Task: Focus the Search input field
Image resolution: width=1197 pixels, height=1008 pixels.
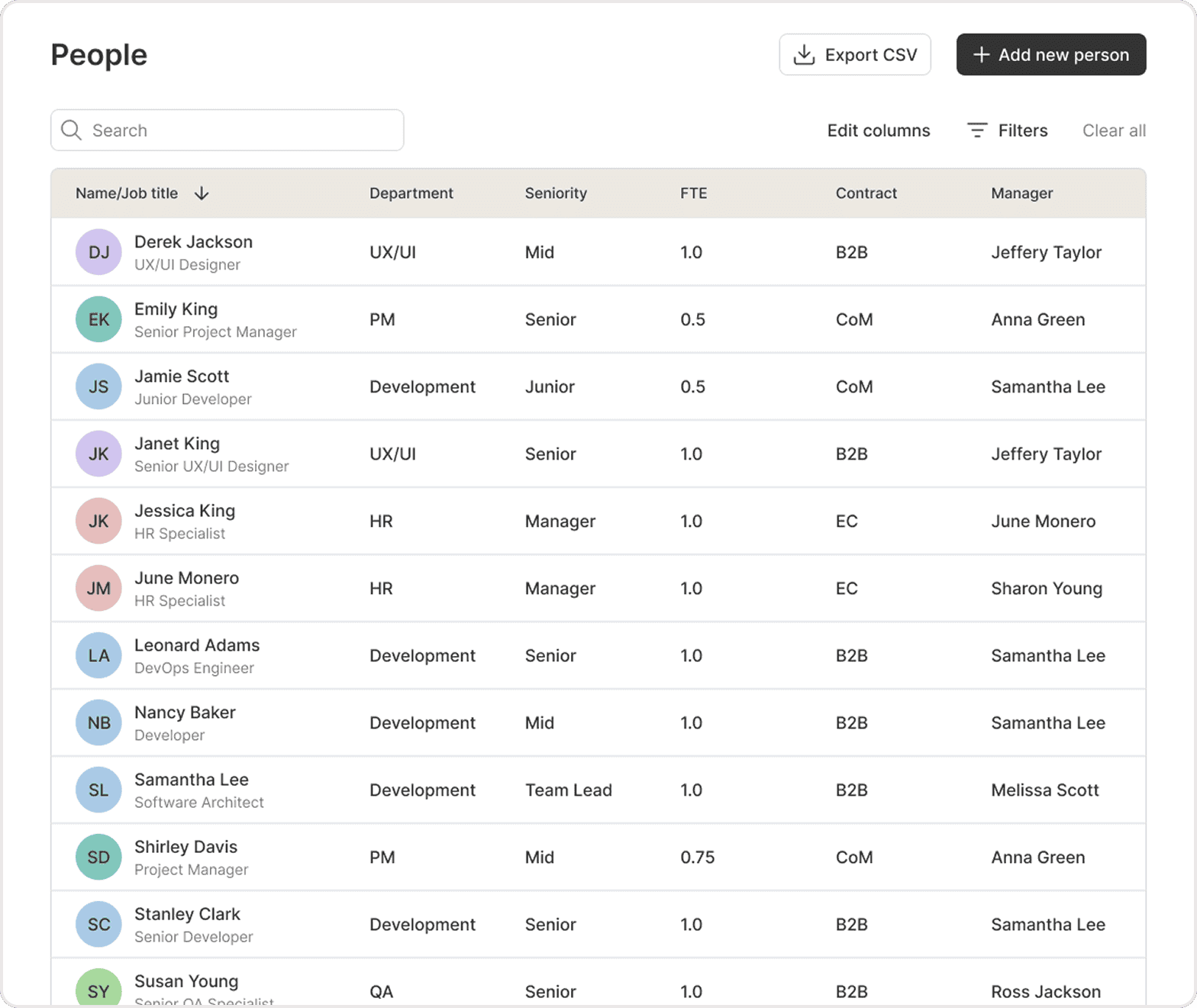Action: 244,131
